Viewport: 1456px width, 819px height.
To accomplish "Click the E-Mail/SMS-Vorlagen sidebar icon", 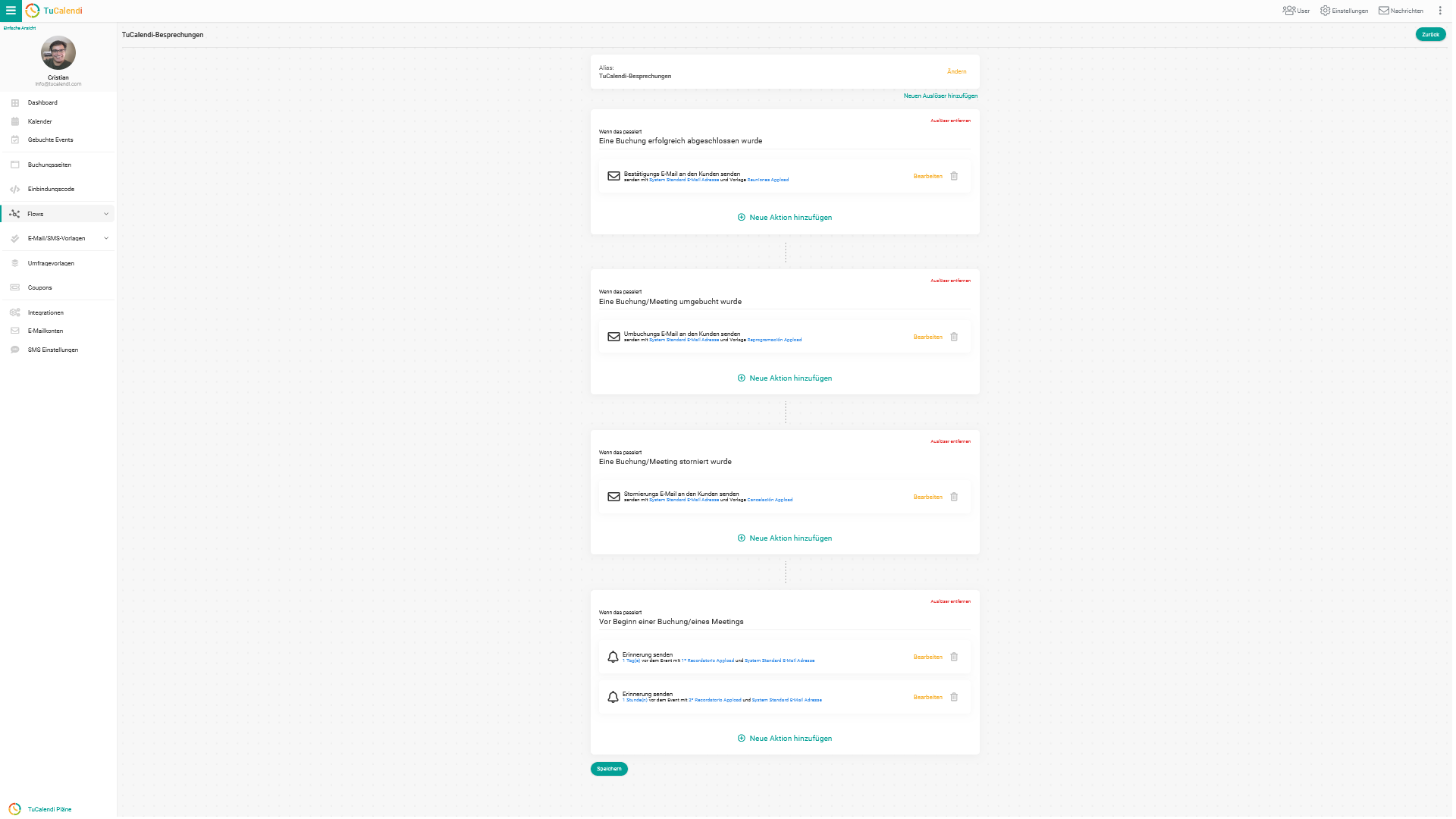I will tap(15, 239).
